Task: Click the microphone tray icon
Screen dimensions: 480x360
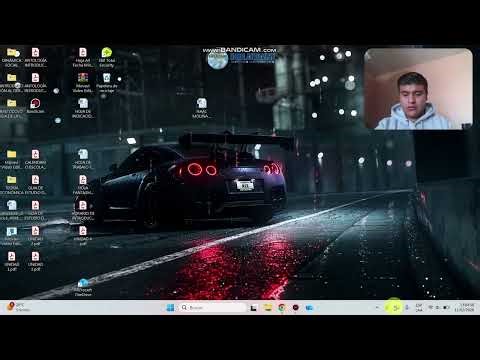Action: 407,307
